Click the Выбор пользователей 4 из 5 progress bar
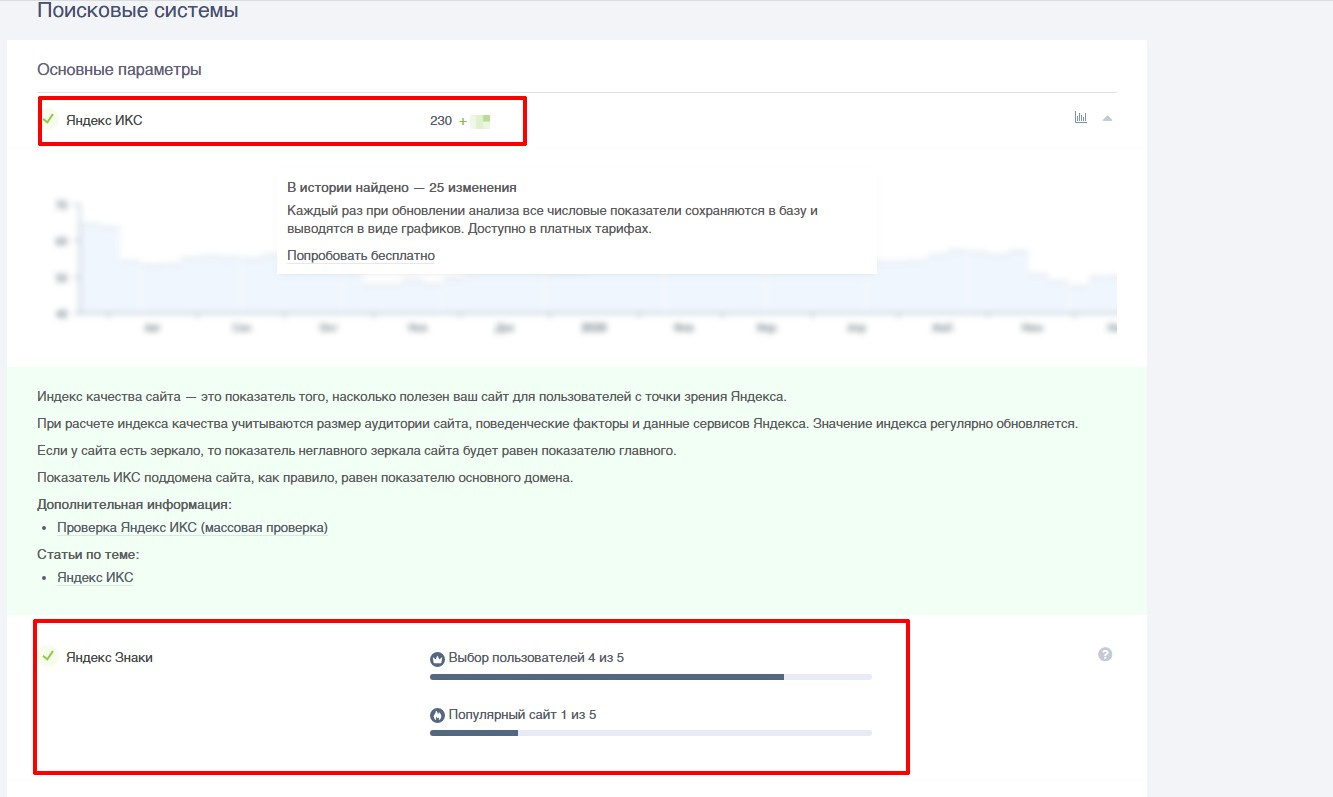The width and height of the screenshot is (1333, 797). 651,677
